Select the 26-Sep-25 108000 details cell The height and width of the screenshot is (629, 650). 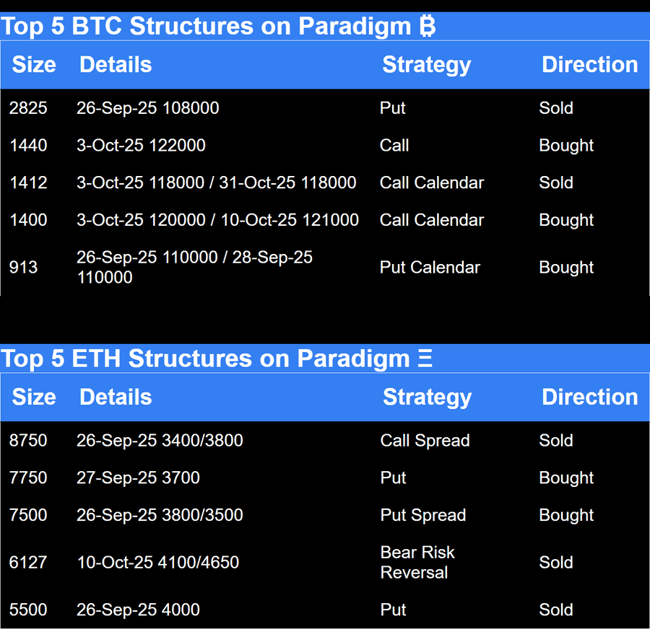coord(147,108)
